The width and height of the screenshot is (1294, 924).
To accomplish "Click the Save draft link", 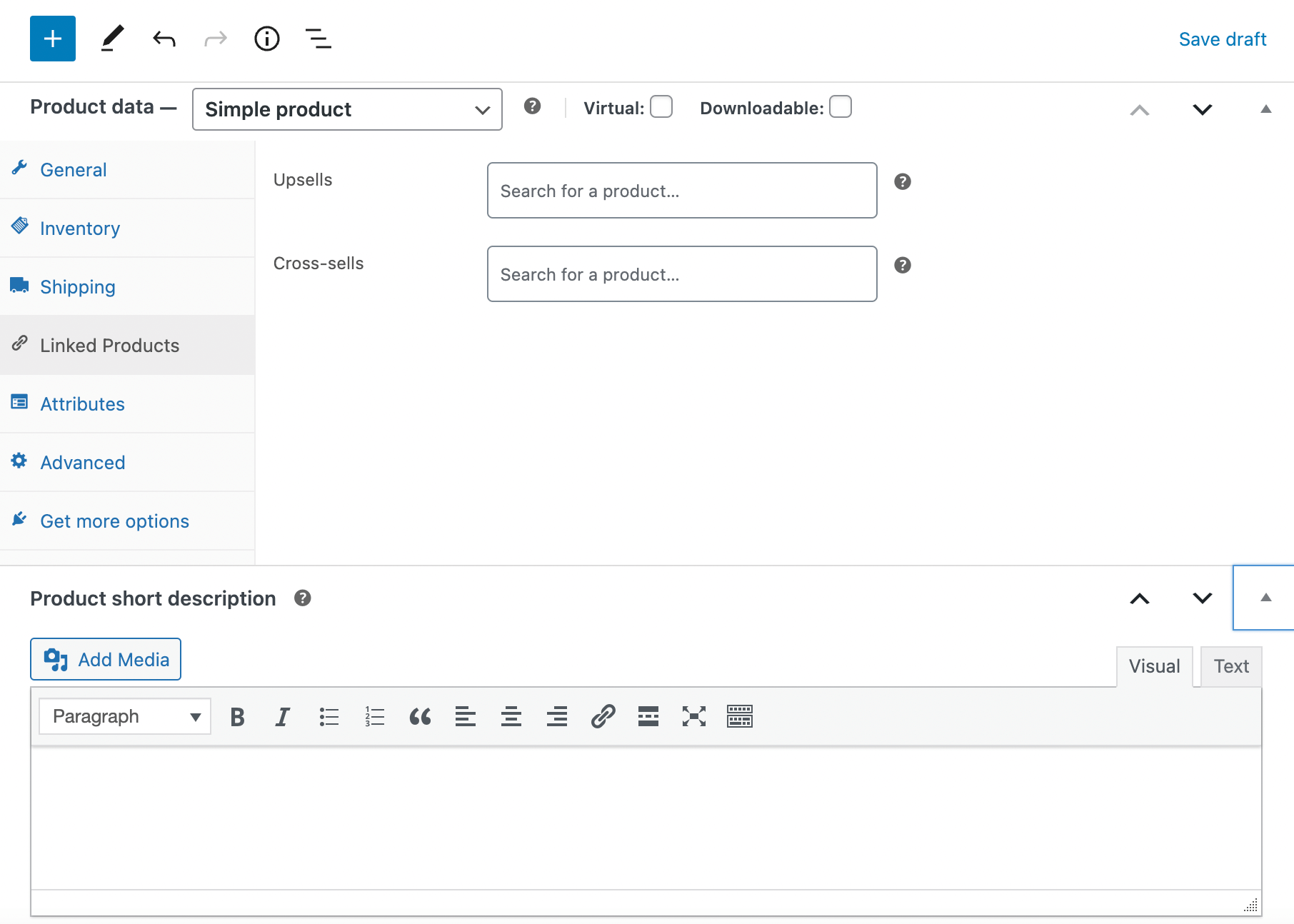I will 1222,39.
